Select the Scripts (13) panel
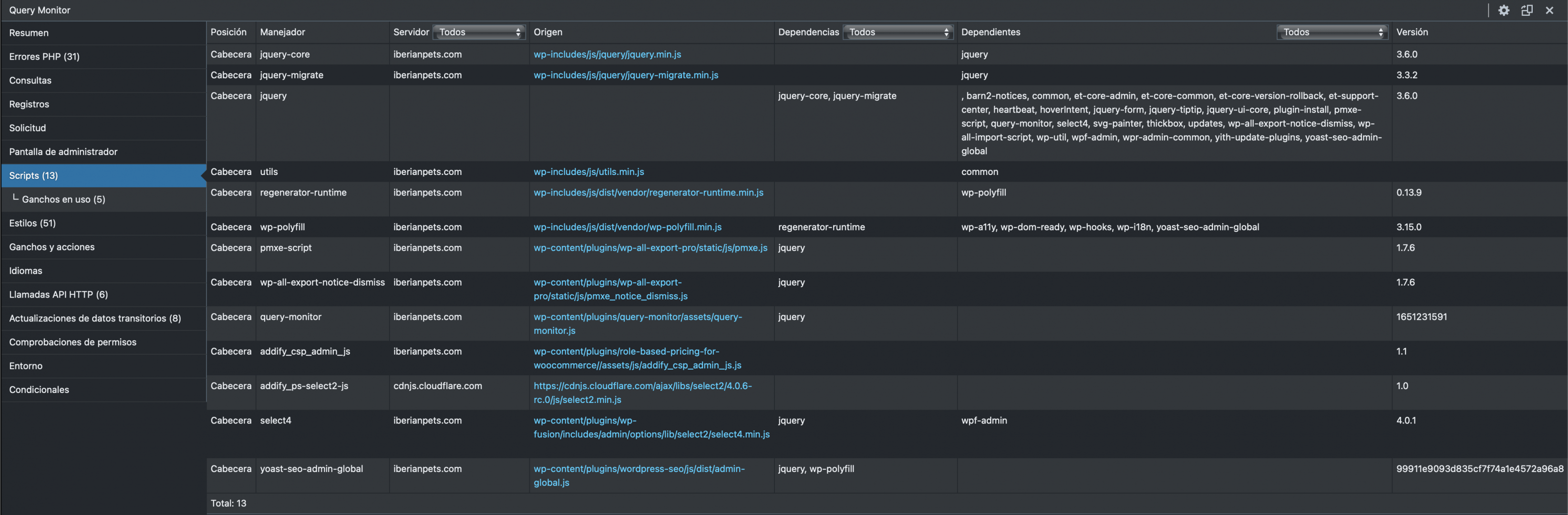 tap(103, 175)
